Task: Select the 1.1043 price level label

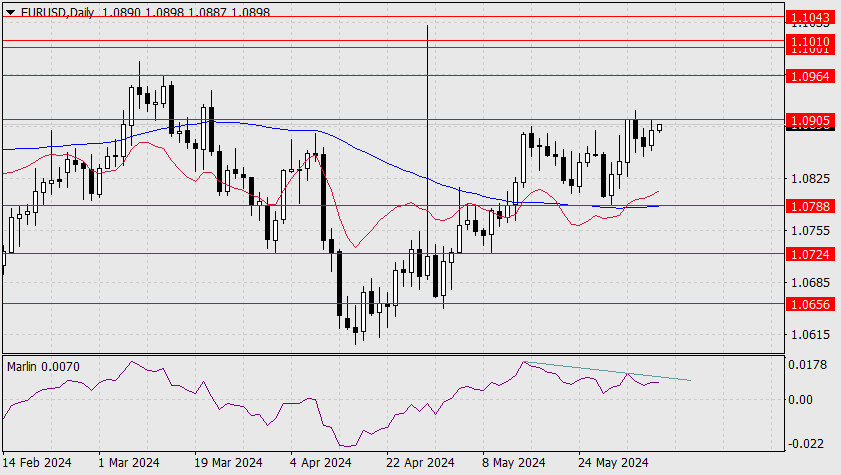Action: (x=810, y=18)
